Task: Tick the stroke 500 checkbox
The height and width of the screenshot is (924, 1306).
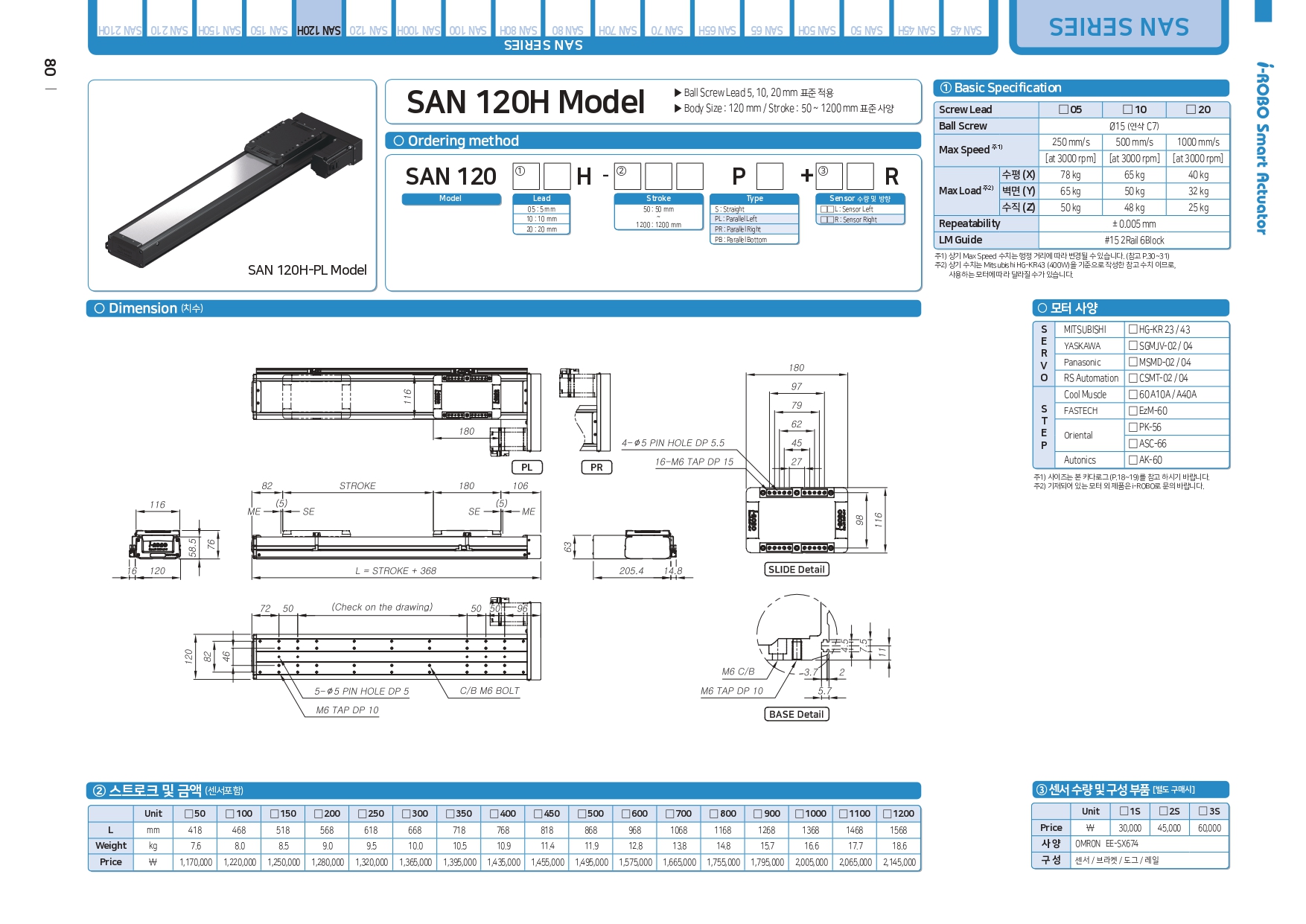Action: pyautogui.click(x=582, y=814)
